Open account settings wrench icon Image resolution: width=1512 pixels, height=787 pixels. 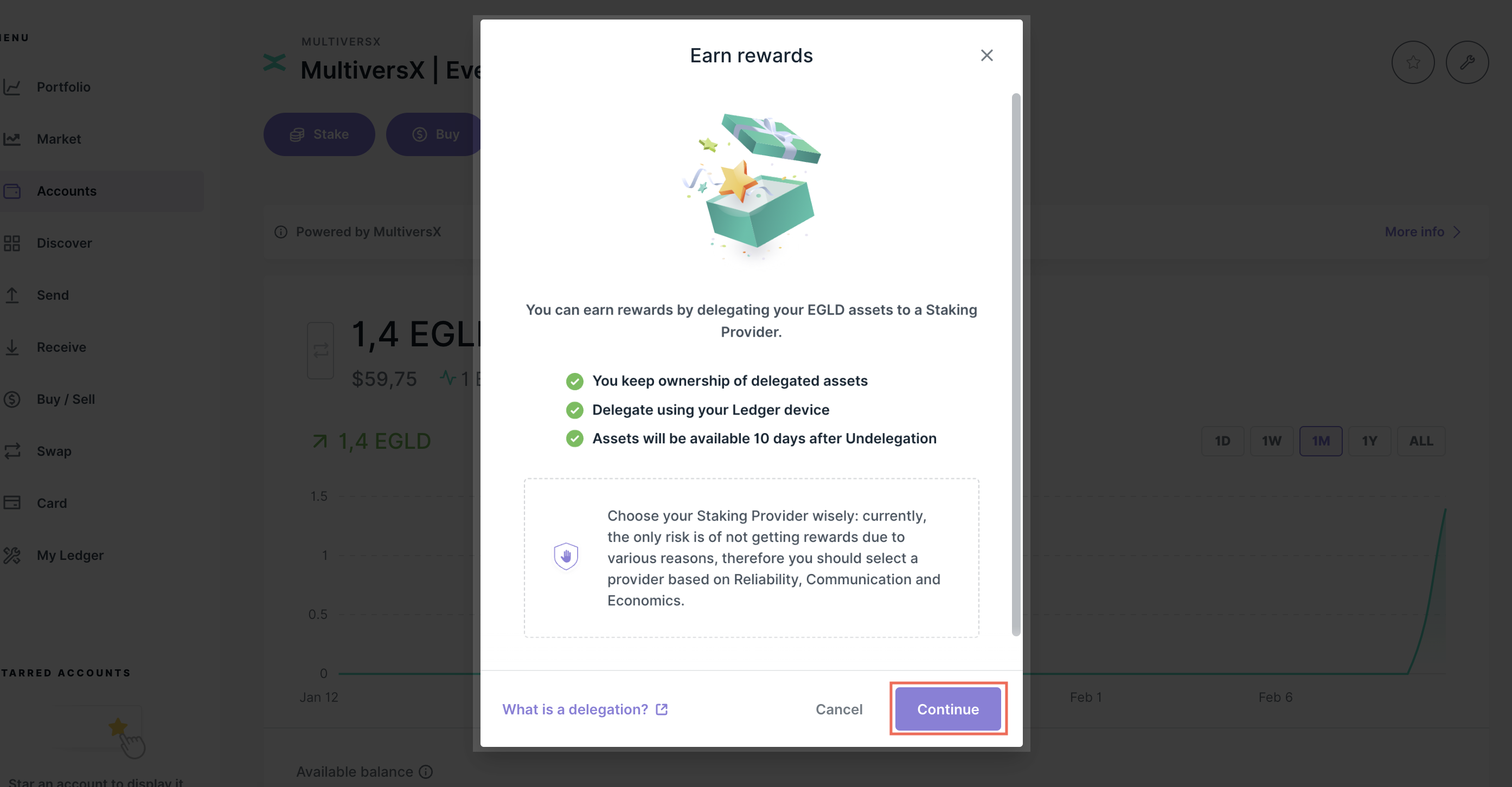[1468, 62]
